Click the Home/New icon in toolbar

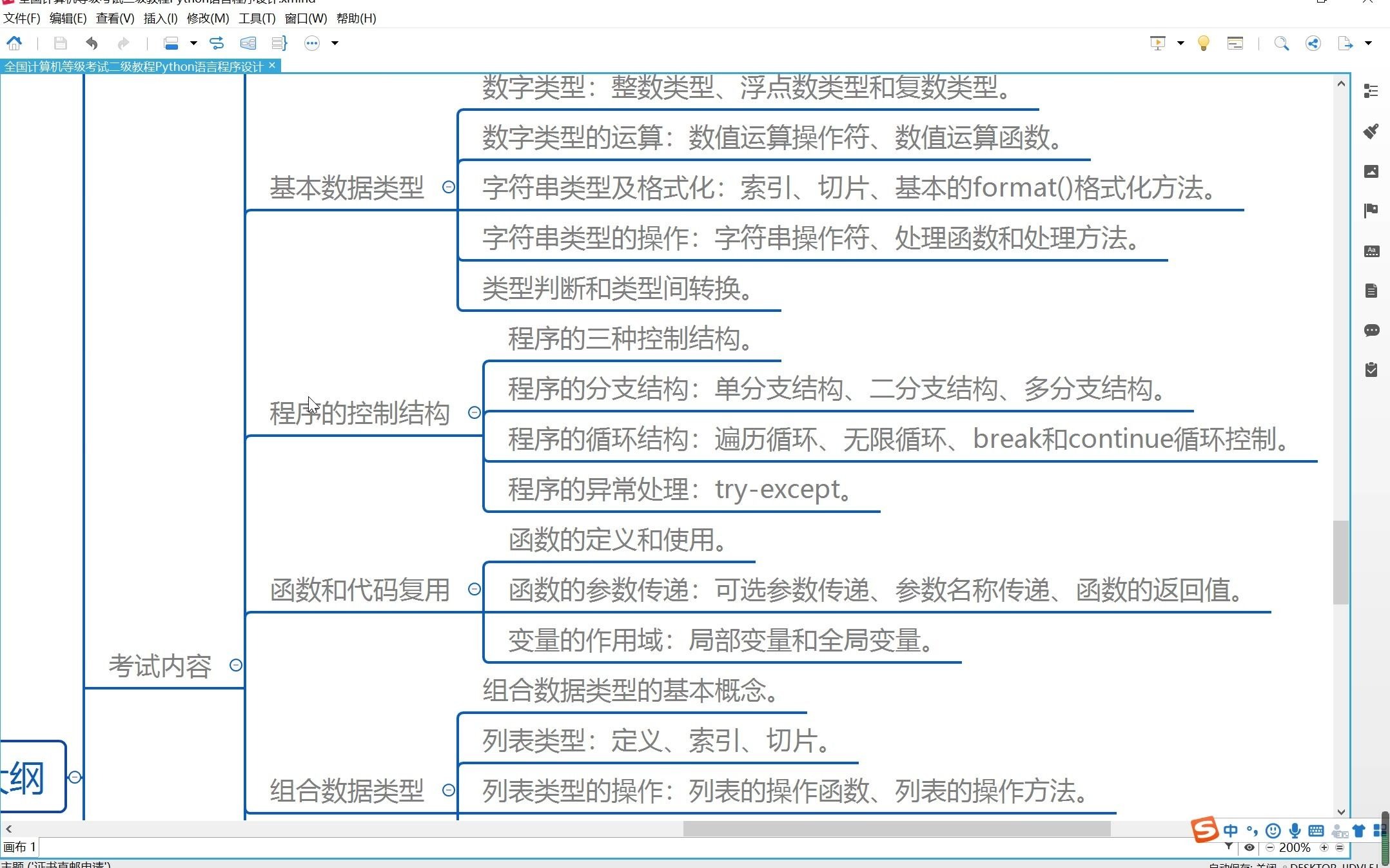point(14,42)
